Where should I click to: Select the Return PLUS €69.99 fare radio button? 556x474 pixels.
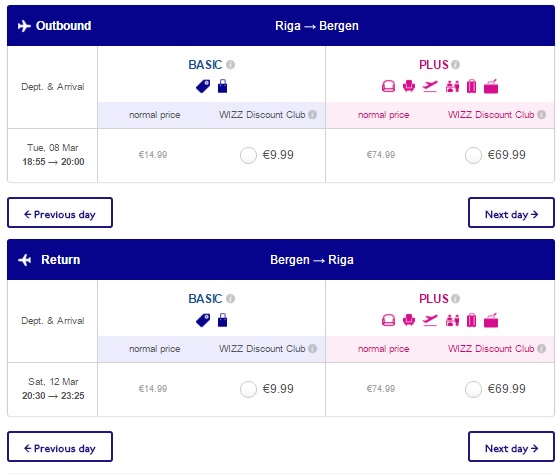pos(473,389)
